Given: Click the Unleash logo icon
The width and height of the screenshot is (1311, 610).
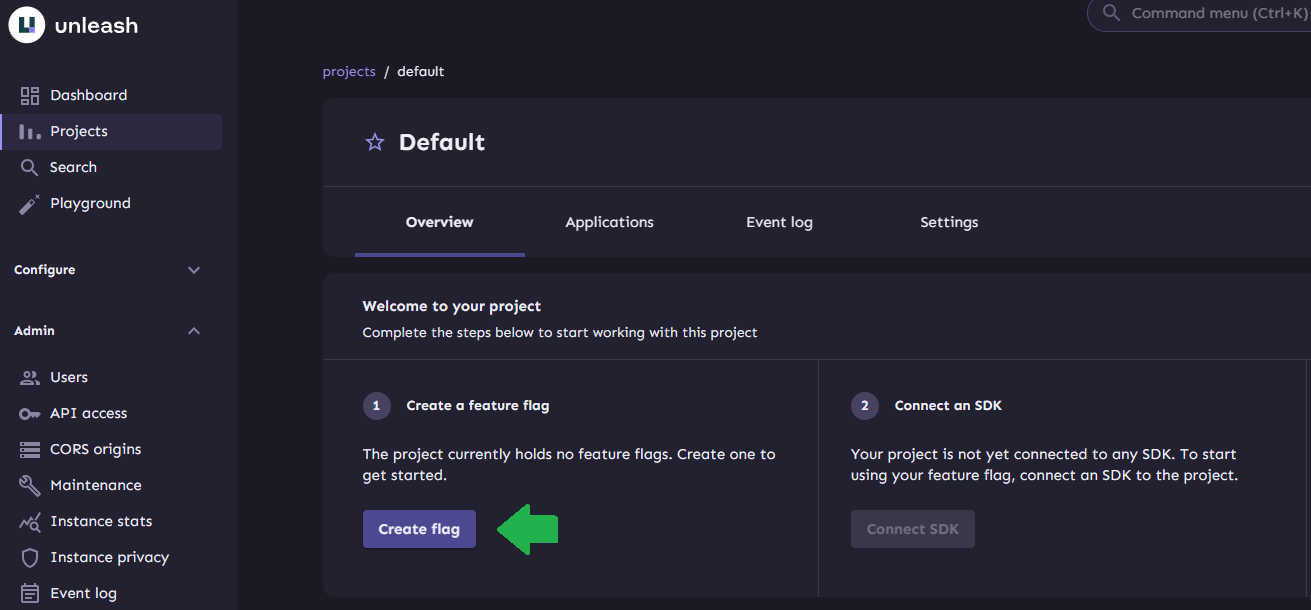Looking at the screenshot, I should 27,26.
